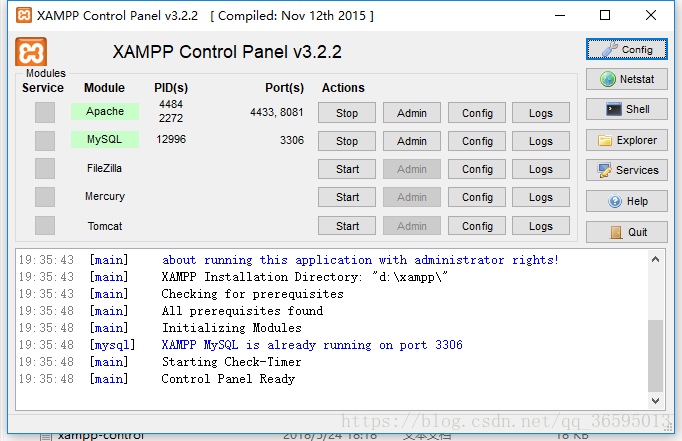
Task: Open Tomcat Logs list
Action: click(x=541, y=226)
